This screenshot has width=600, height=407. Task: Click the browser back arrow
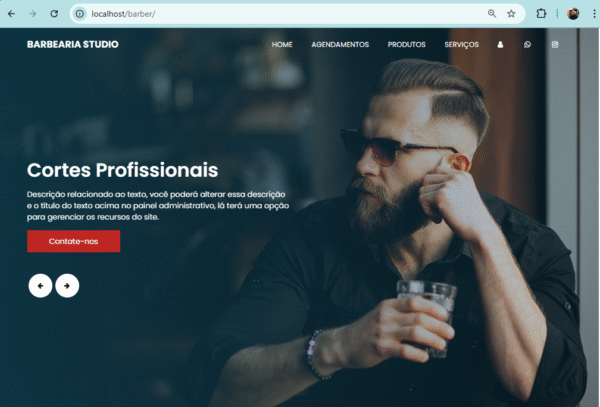11,14
